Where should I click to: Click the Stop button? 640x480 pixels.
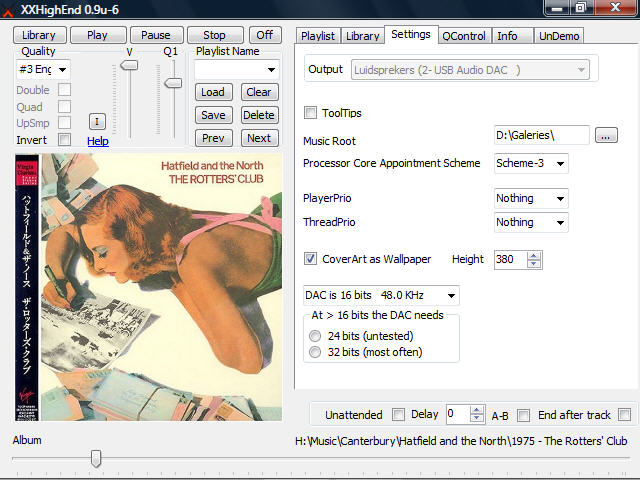click(x=215, y=35)
